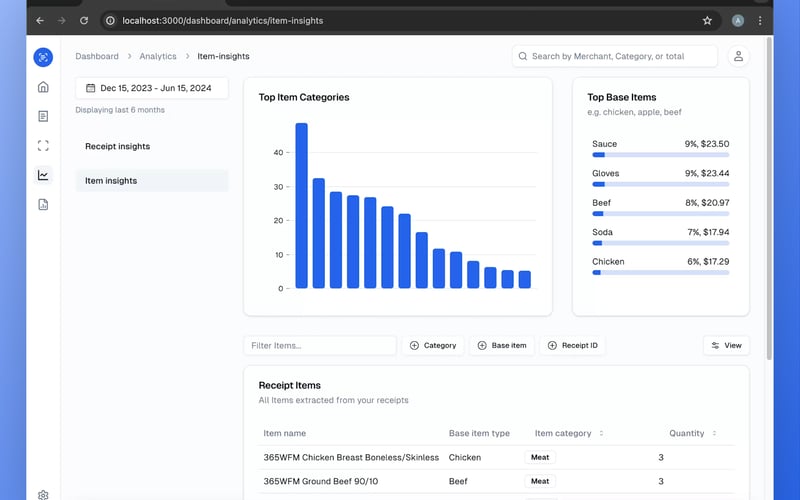Image resolution: width=800 pixels, height=500 pixels.
Task: Open the Receipt ID filter dropdown
Action: (572, 345)
